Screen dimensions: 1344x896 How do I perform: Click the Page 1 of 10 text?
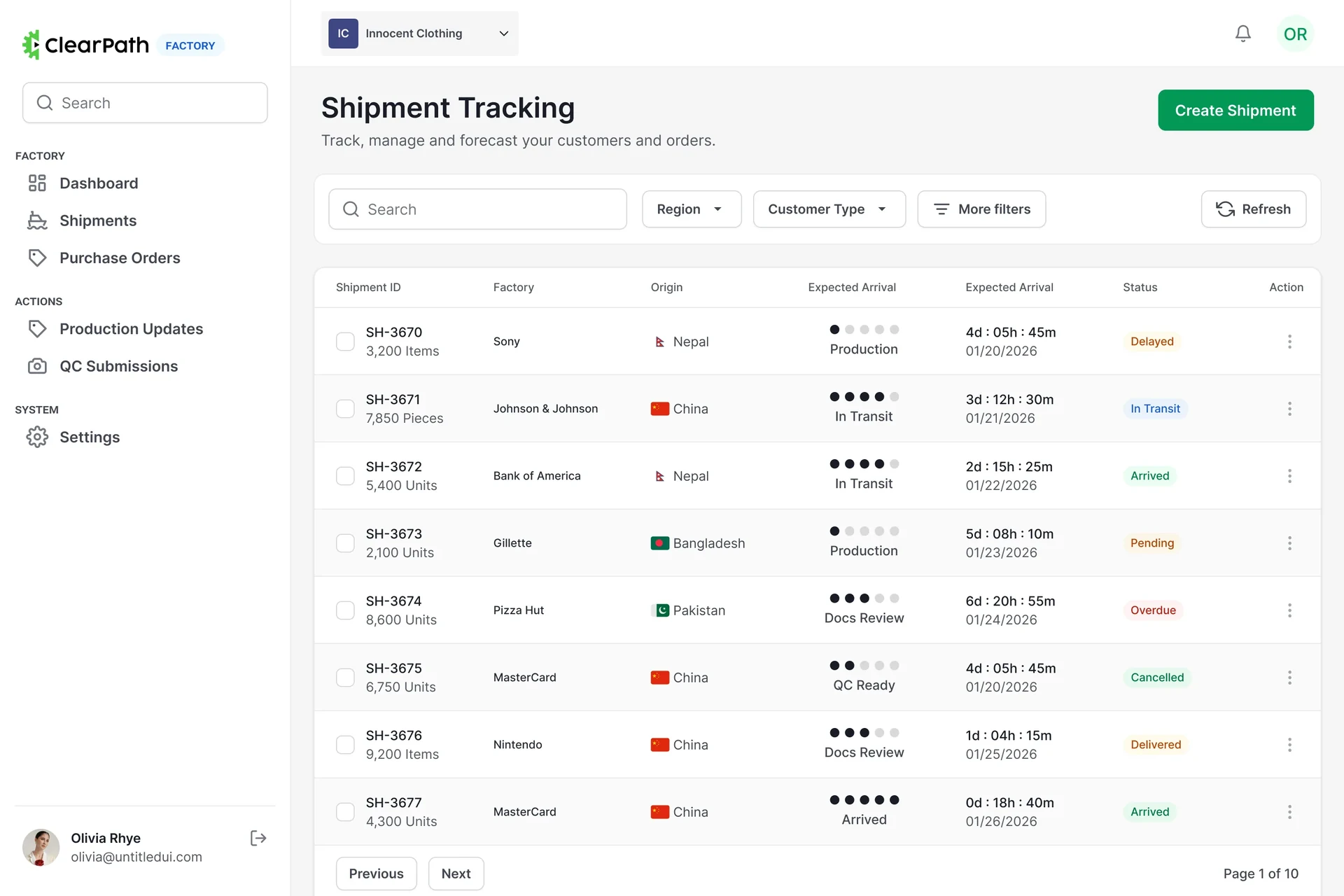coord(1261,874)
